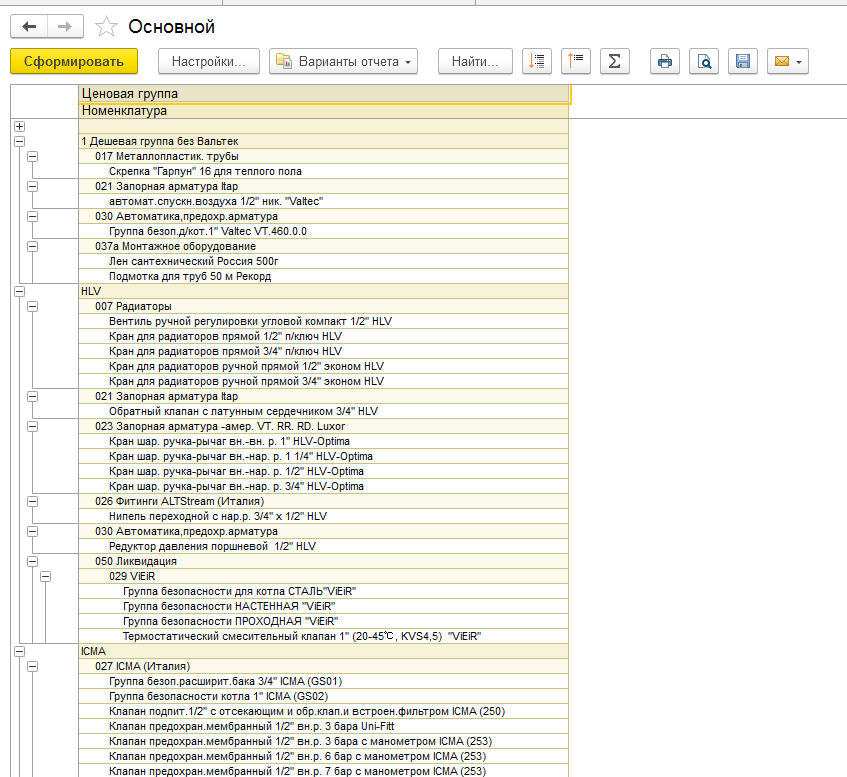Select row Подмотка для труб 50 м Рекорд
Image resolution: width=847 pixels, height=777 pixels.
coord(324,276)
